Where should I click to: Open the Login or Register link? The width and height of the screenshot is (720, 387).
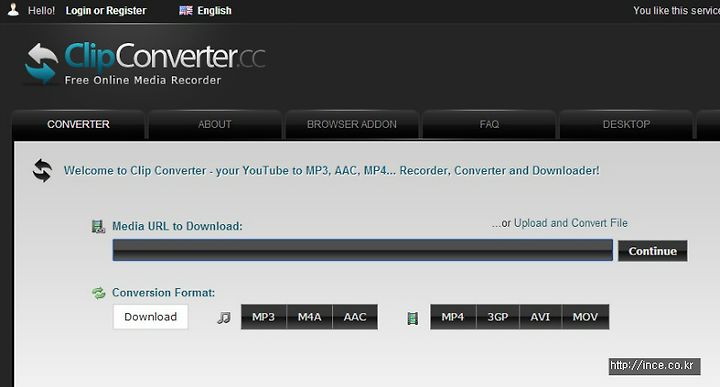pyautogui.click(x=106, y=11)
